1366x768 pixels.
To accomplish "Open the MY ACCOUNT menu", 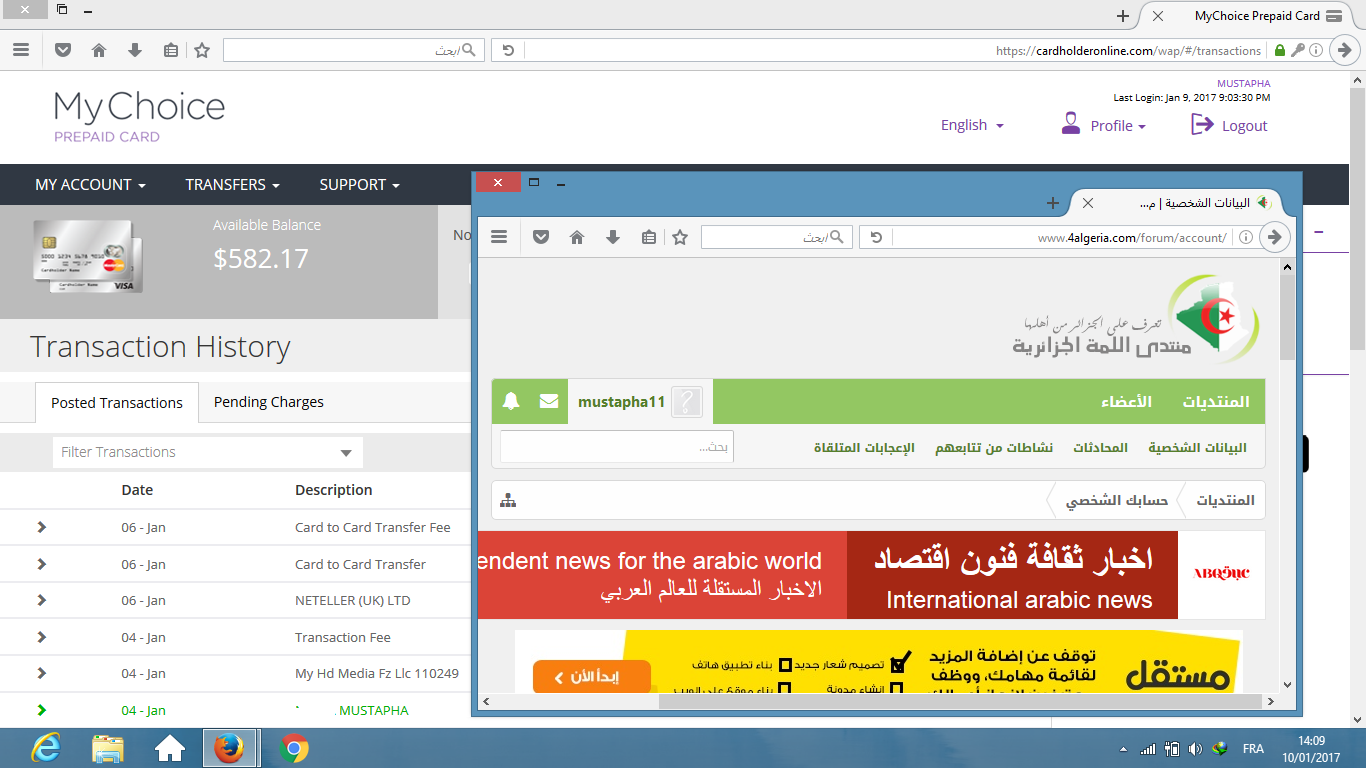I will point(90,184).
